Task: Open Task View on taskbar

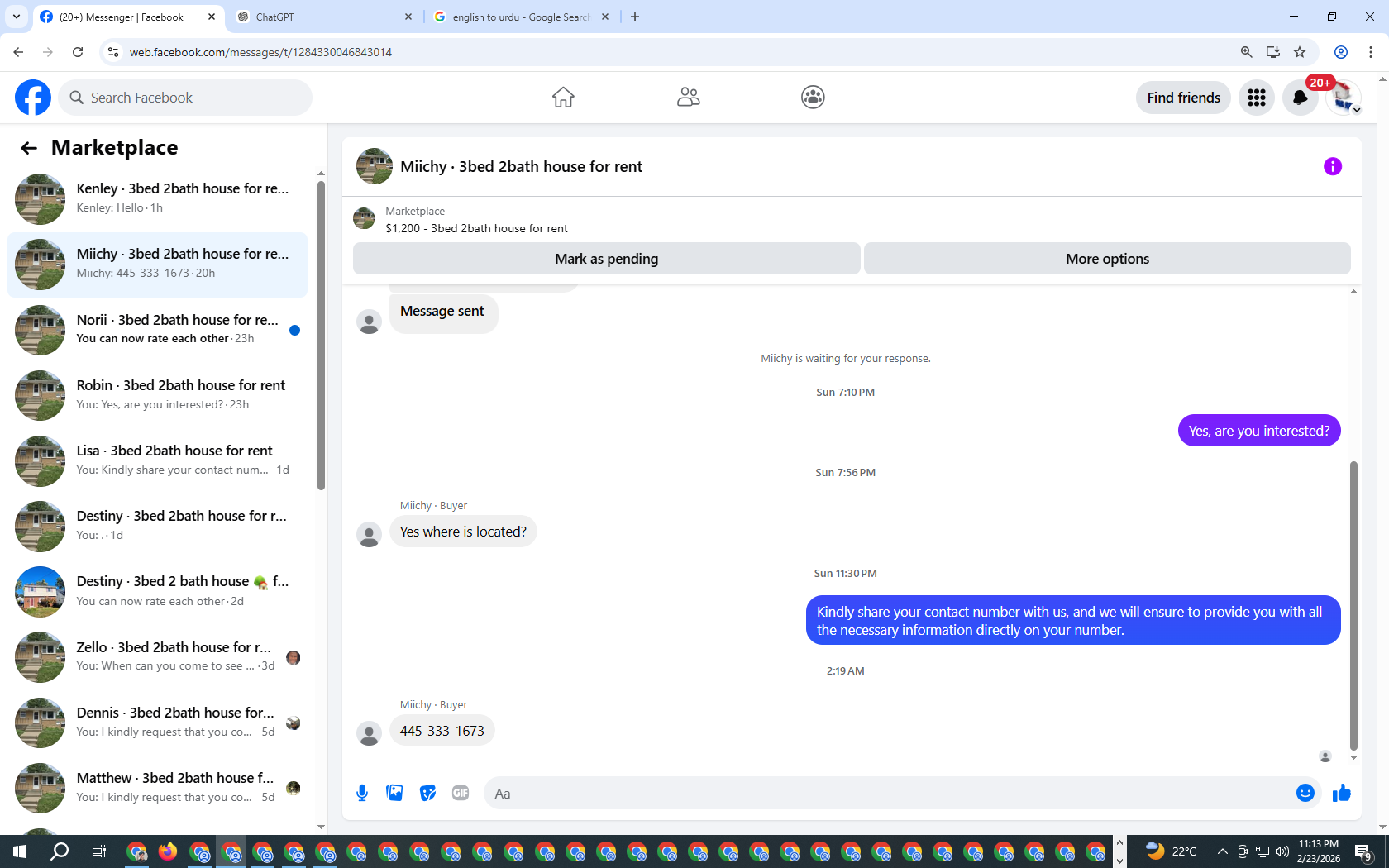Action: pyautogui.click(x=98, y=851)
